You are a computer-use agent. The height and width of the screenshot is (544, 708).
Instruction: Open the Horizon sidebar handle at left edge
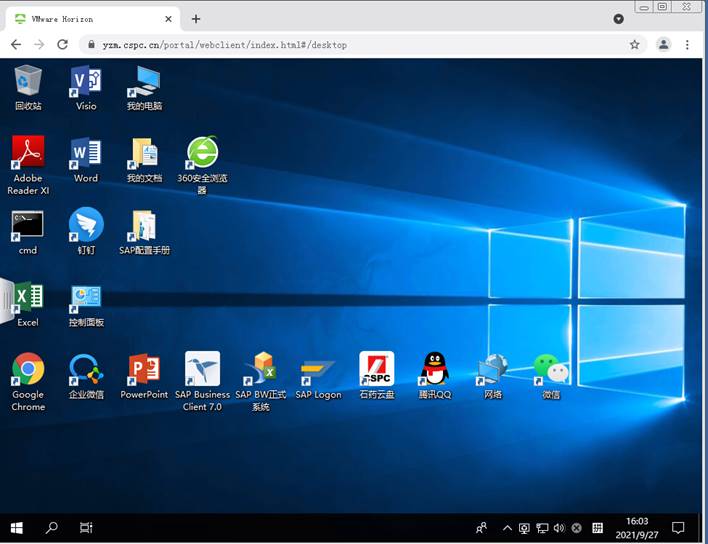point(5,301)
